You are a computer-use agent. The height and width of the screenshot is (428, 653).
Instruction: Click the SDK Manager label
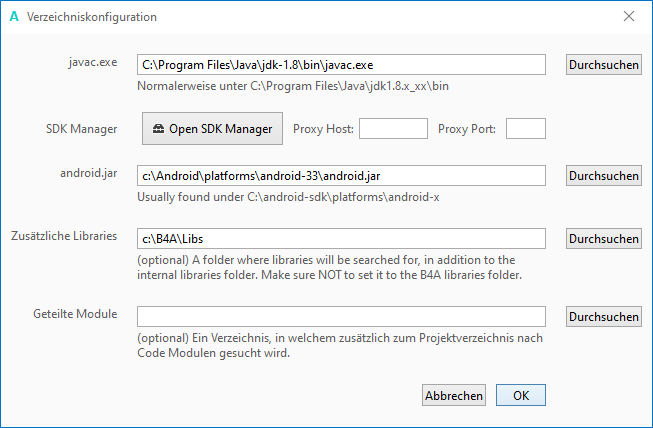click(x=82, y=128)
